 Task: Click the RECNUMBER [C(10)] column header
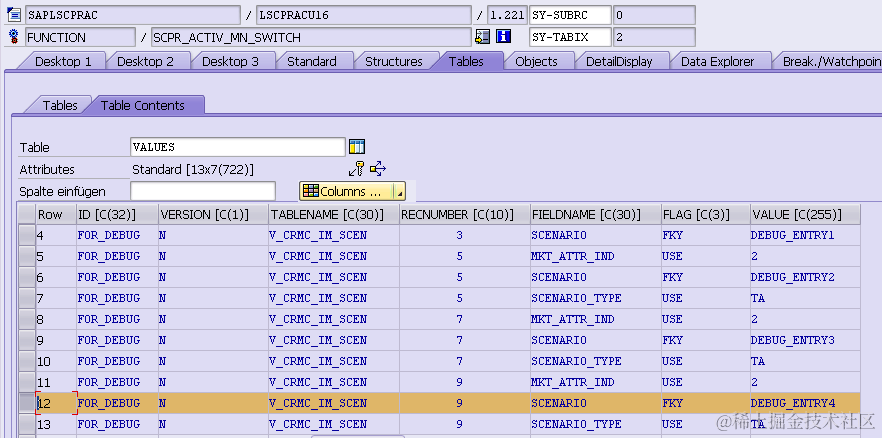[465, 214]
